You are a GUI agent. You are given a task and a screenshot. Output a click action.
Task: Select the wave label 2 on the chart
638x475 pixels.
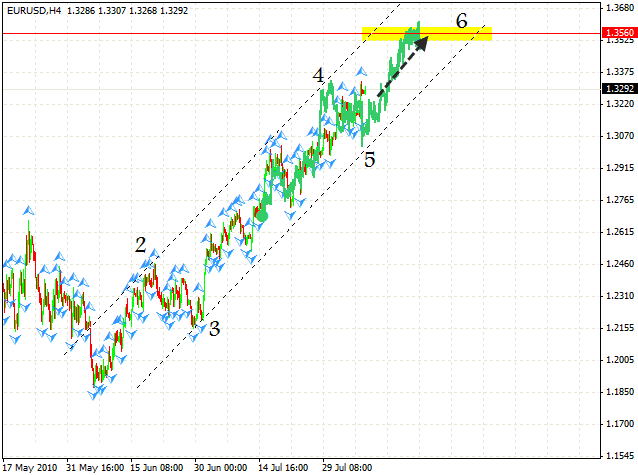click(x=140, y=245)
